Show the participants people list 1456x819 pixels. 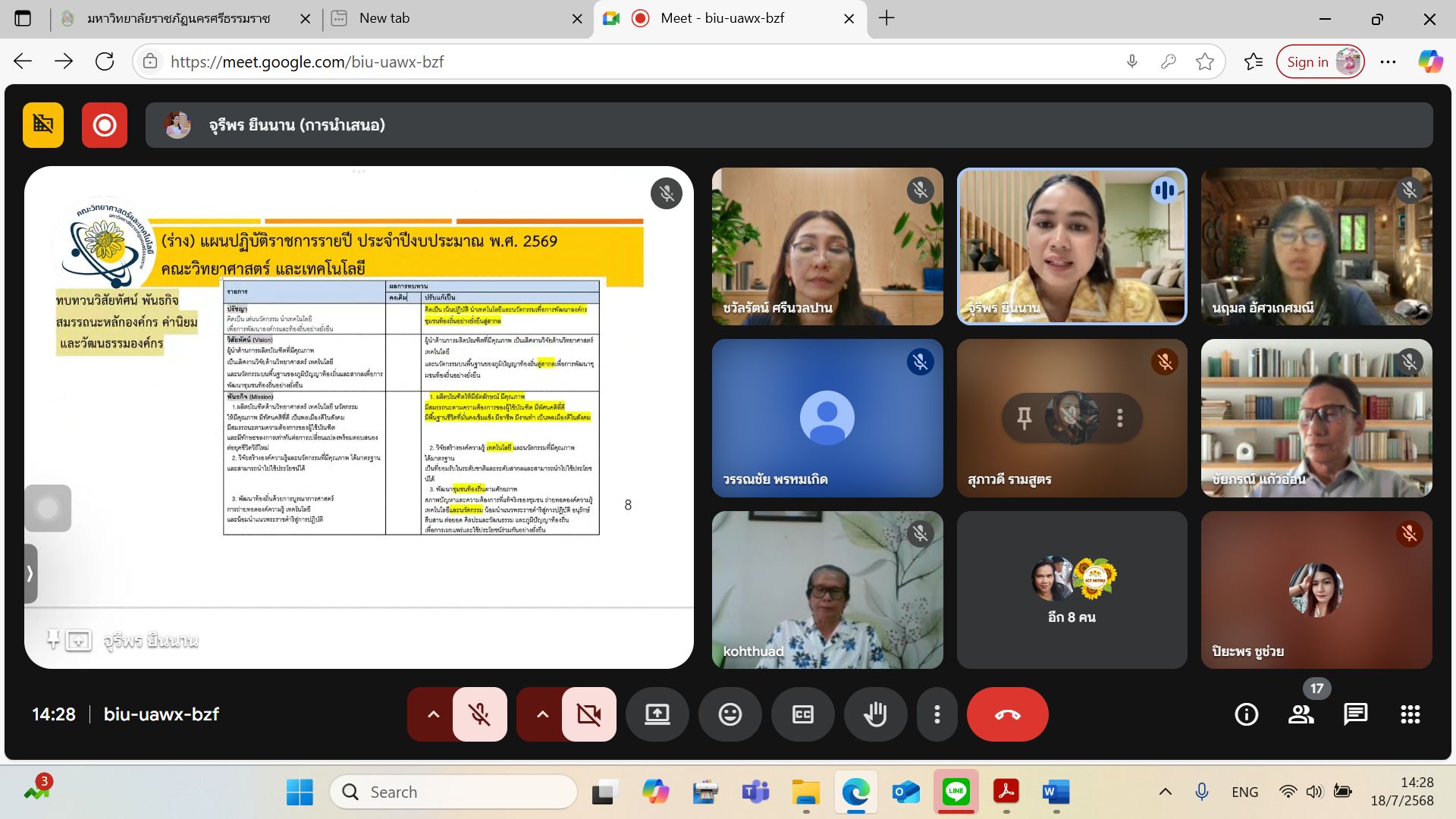point(1301,714)
